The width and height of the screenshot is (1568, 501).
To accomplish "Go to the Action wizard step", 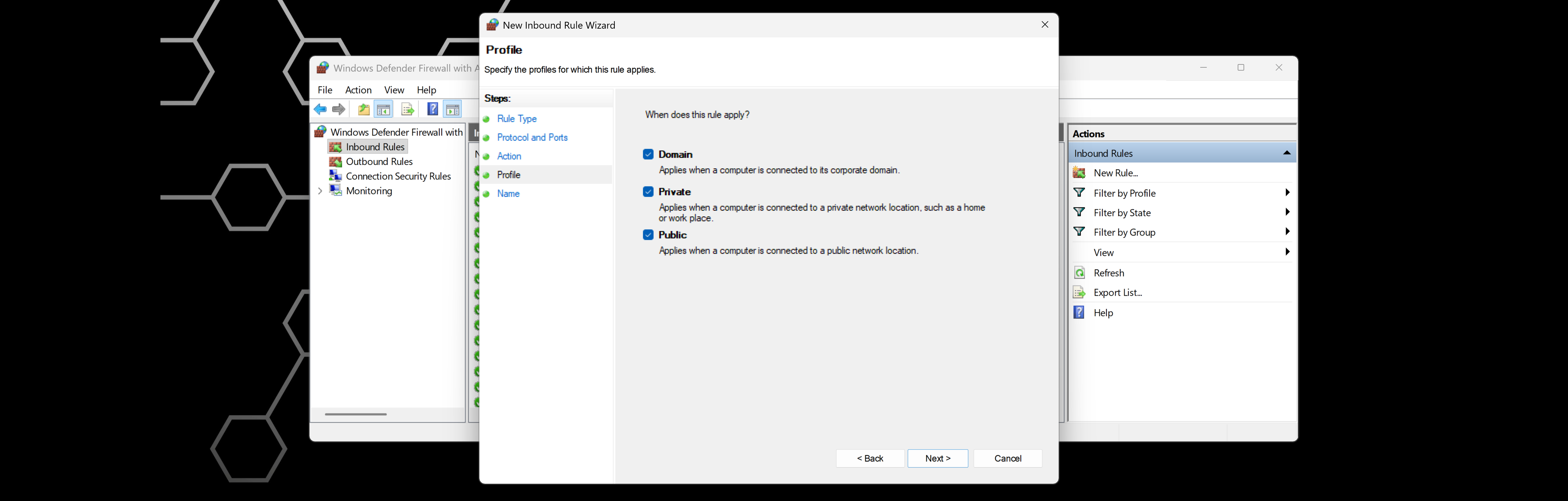I will 509,156.
